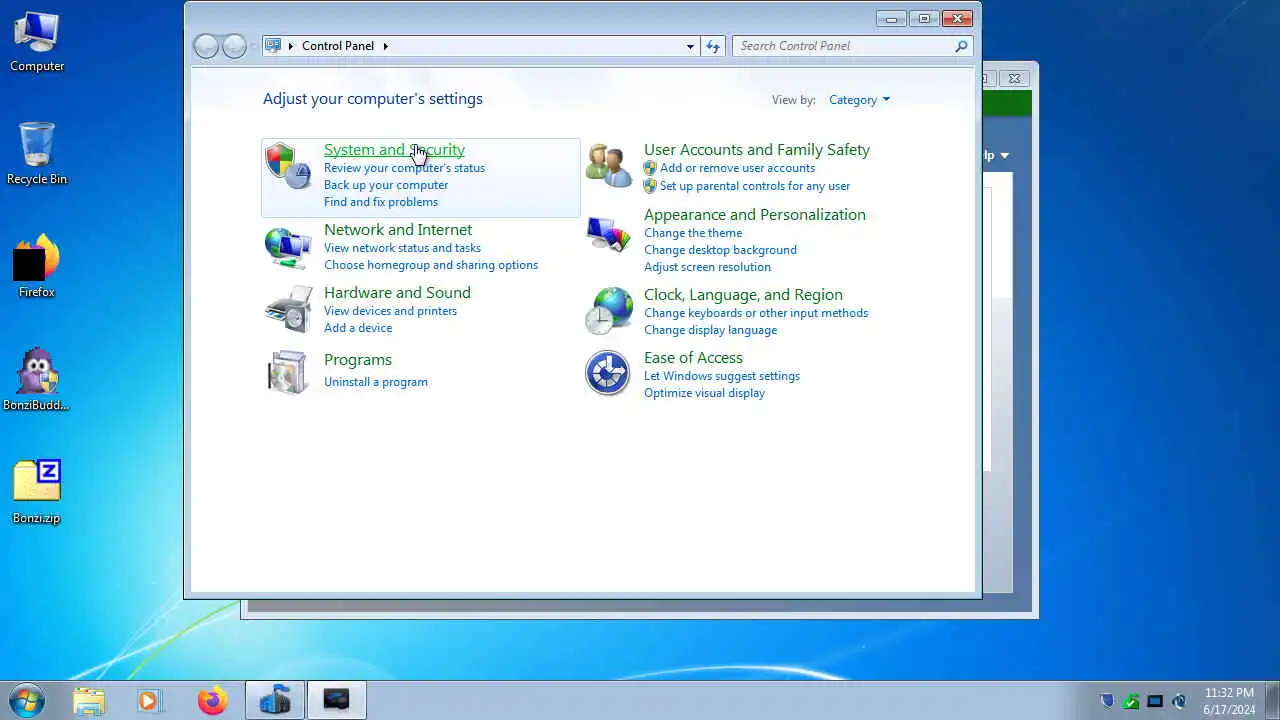Click the Show desktop strip at taskbar end
The height and width of the screenshot is (720, 1280).
[x=1272, y=701]
